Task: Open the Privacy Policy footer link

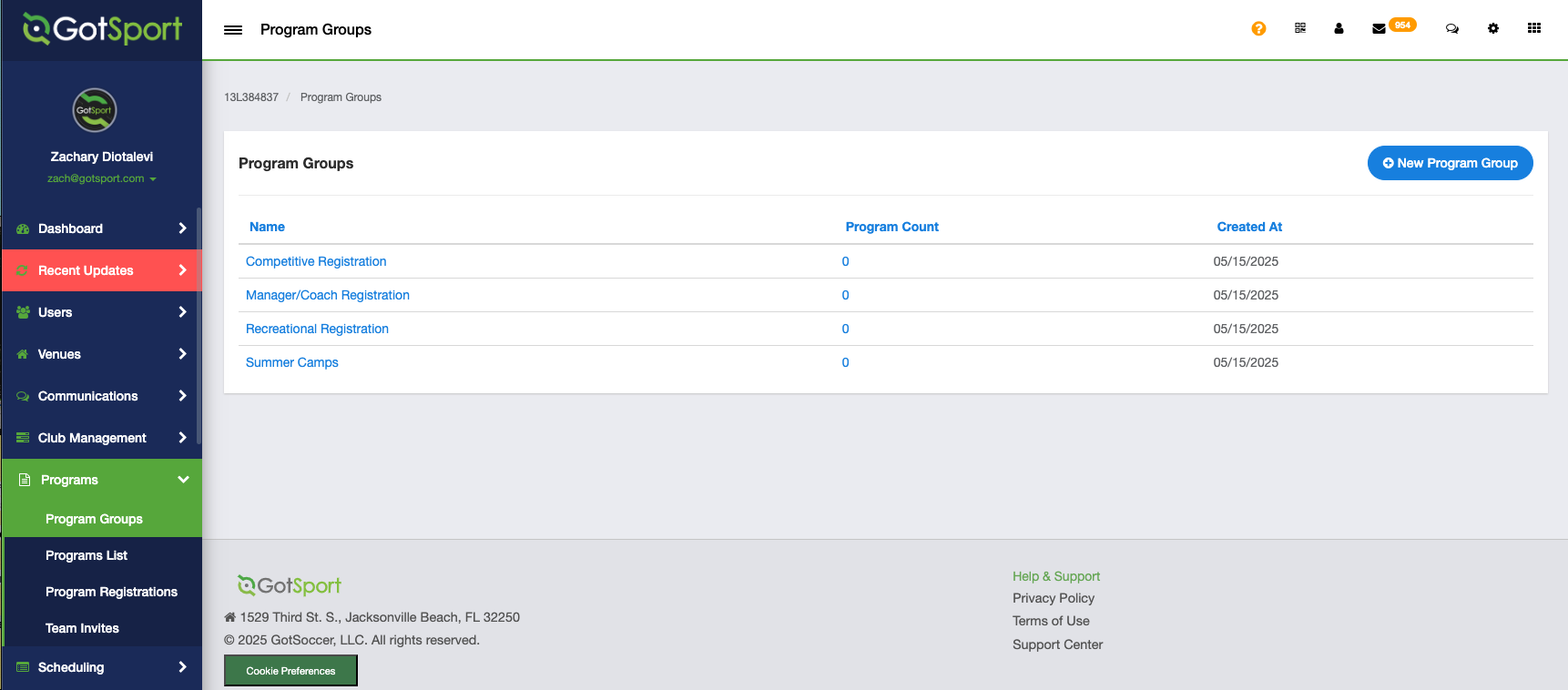Action: 1054,598
